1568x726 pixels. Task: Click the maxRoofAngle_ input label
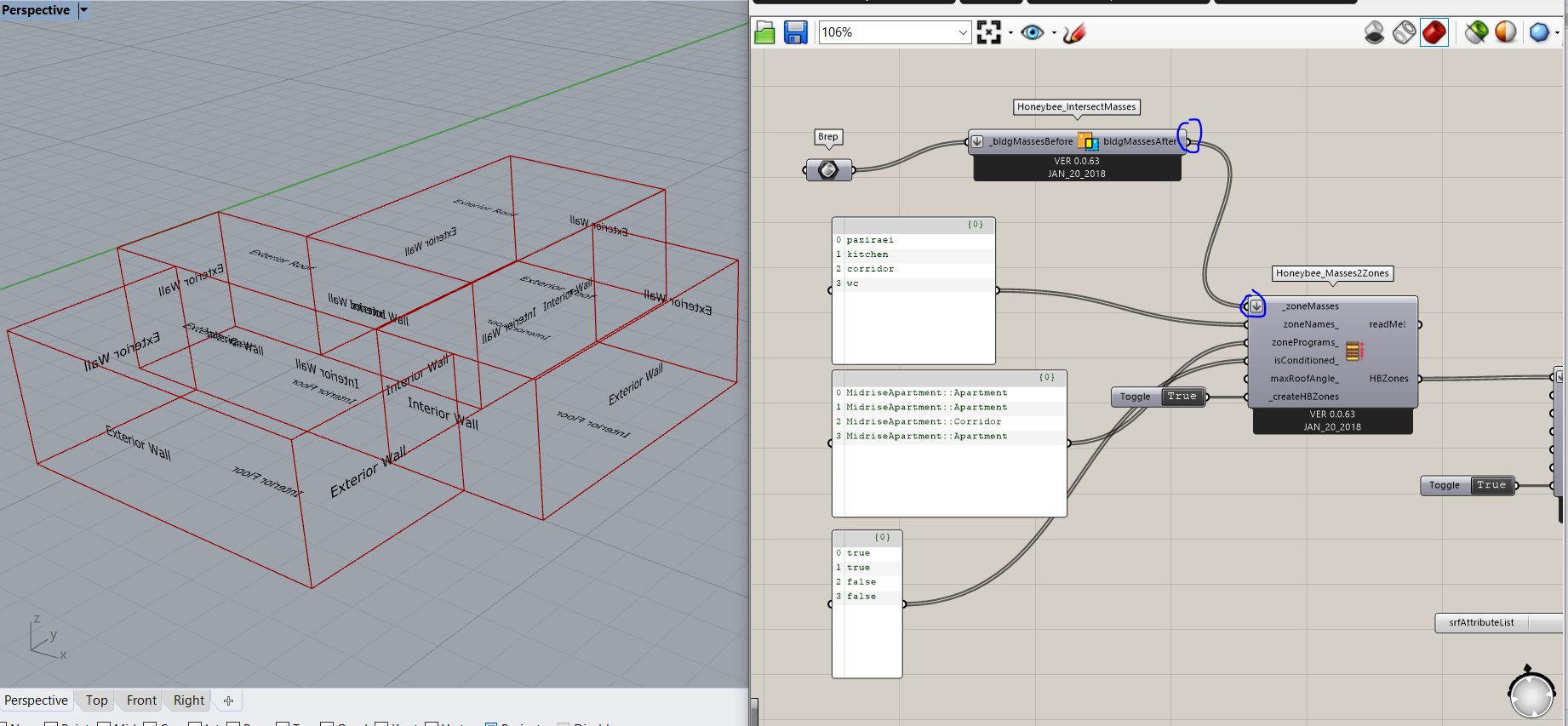point(1304,379)
